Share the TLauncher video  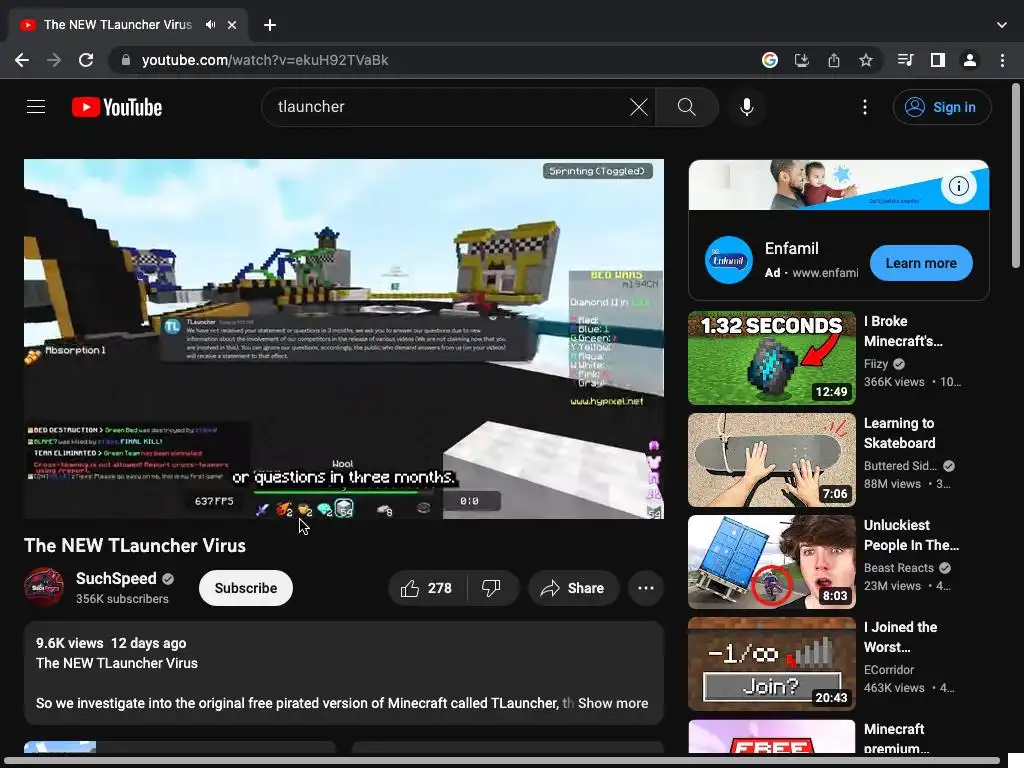pos(573,588)
